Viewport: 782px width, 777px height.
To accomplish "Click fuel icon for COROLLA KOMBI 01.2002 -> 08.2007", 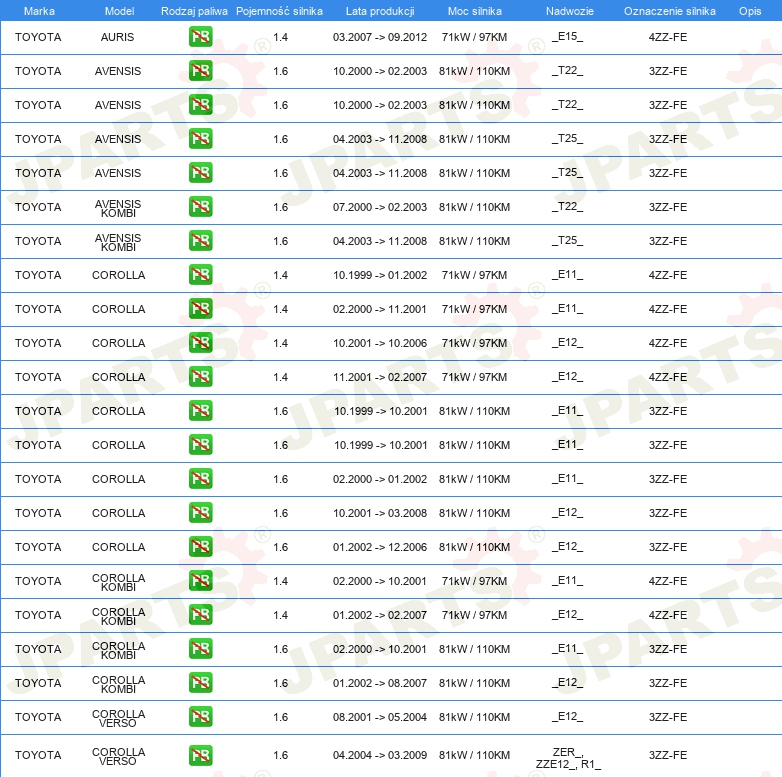I will click(x=200, y=683).
